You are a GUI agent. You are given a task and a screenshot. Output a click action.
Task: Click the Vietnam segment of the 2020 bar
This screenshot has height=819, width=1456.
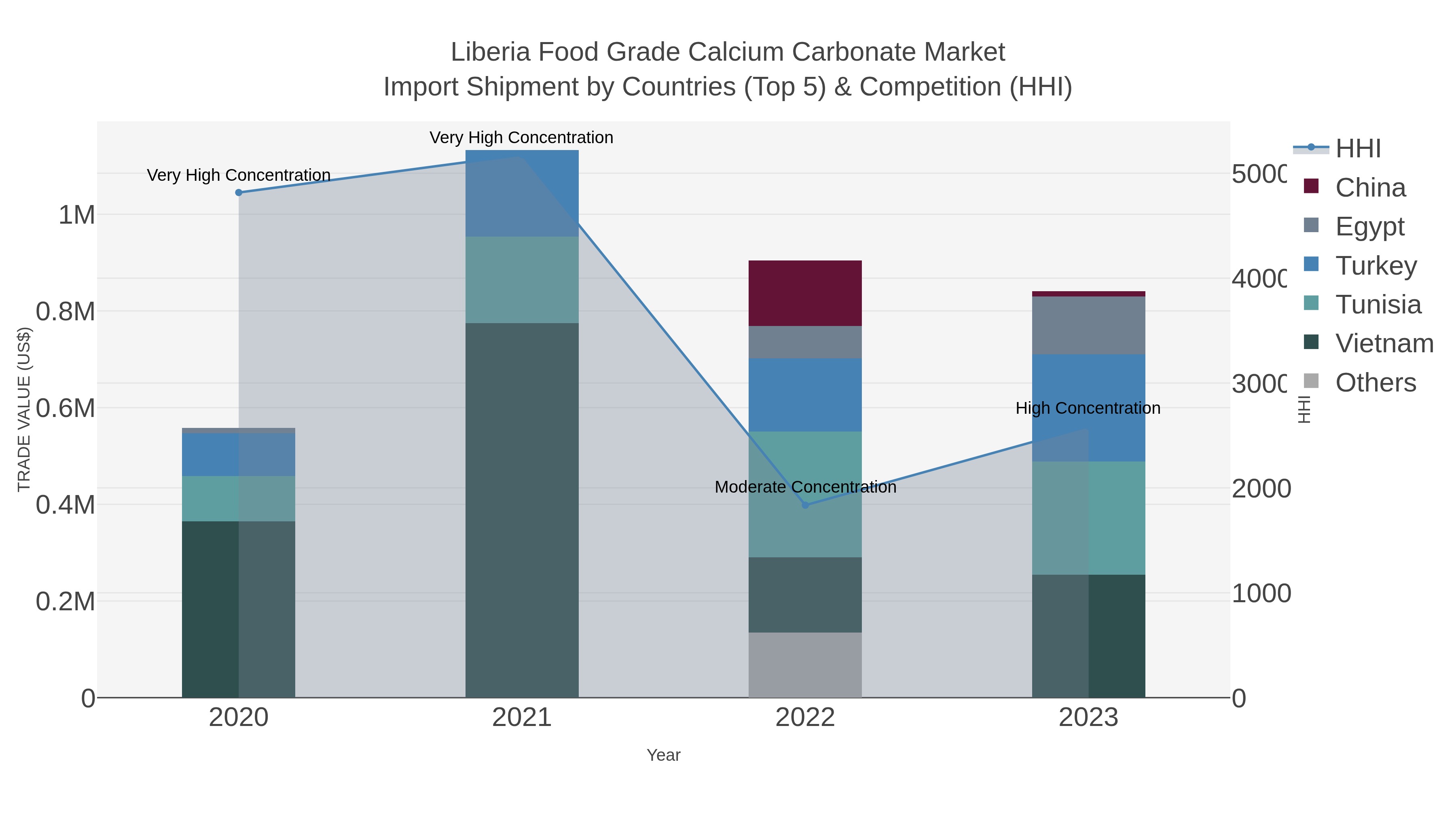239,609
